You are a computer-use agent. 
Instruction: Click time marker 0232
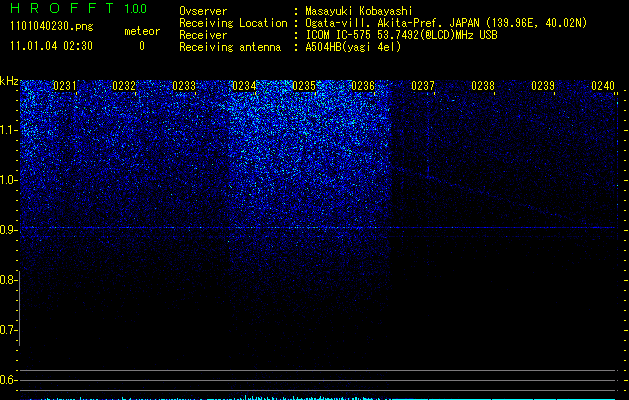124,86
